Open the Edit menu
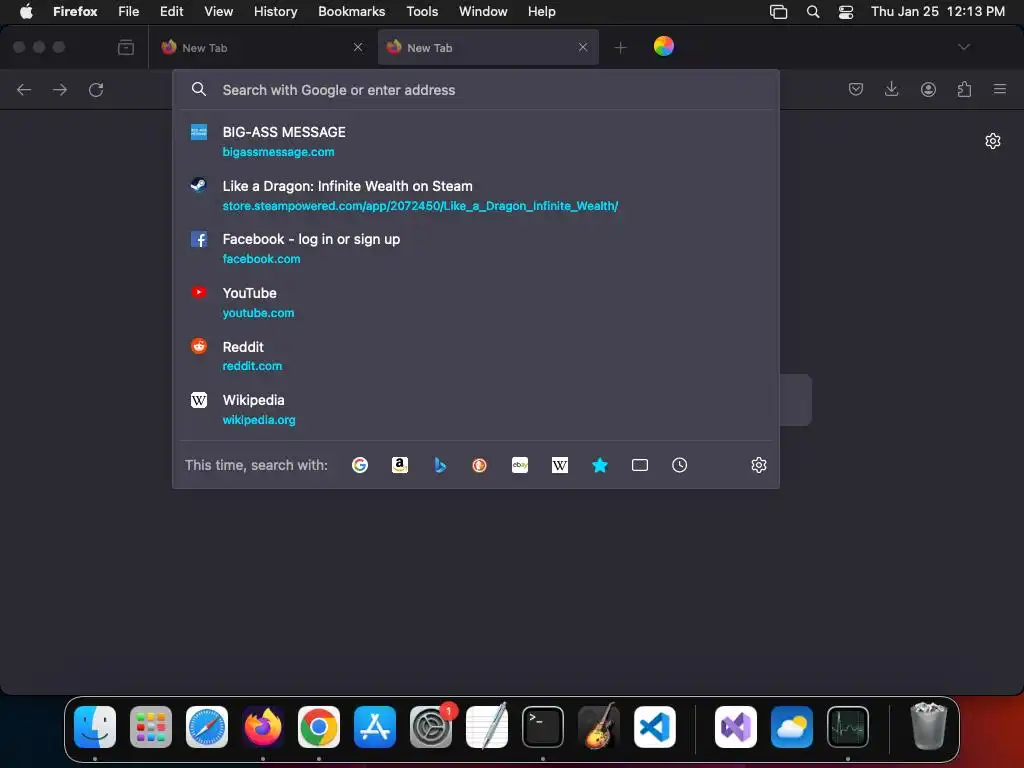The height and width of the screenshot is (768, 1024). point(171,11)
